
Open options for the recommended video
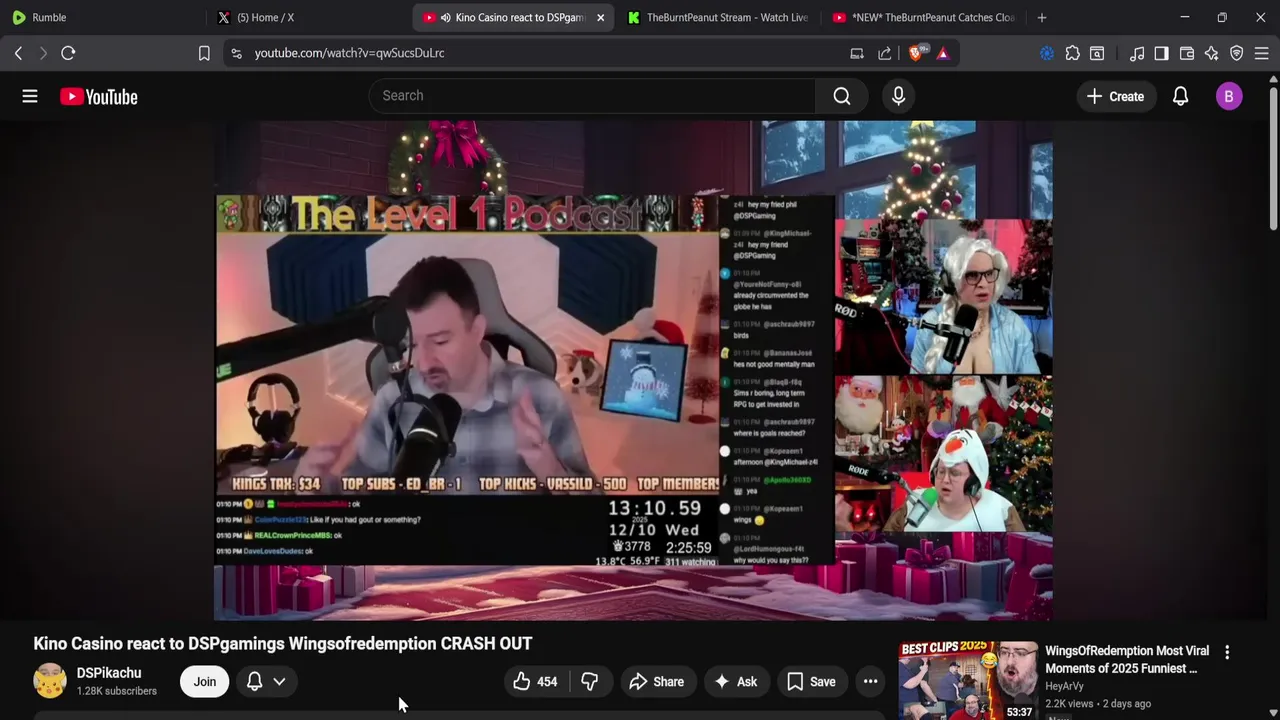(x=1227, y=652)
